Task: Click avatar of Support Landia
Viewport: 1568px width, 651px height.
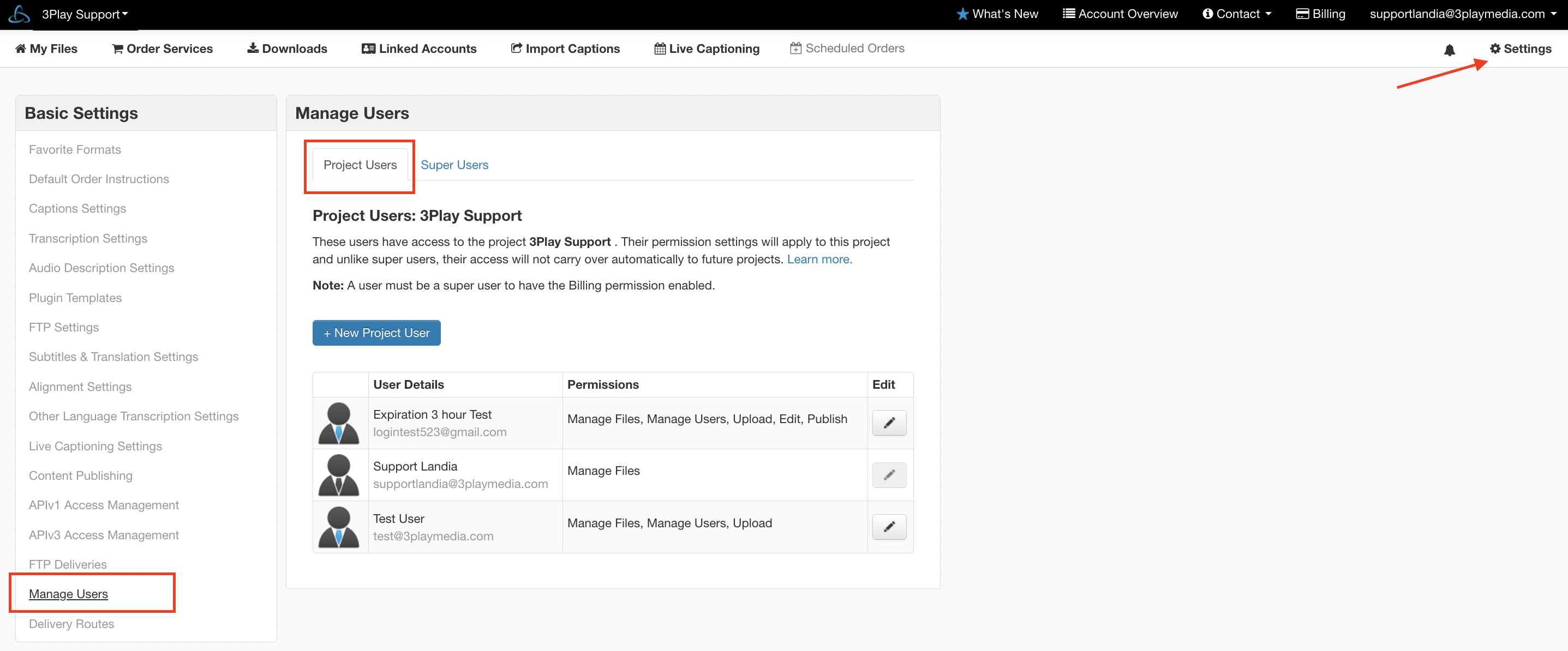Action: pos(339,475)
